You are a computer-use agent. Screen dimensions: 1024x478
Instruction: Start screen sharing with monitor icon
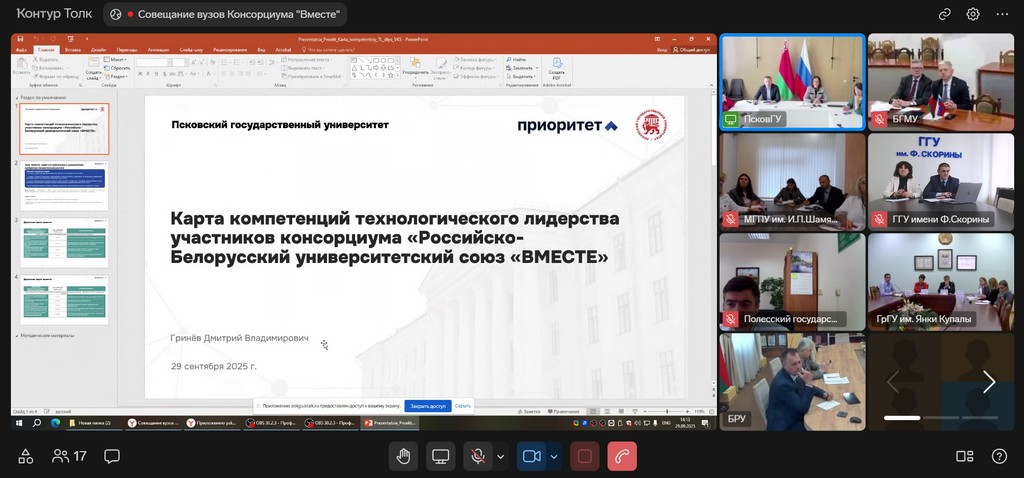pyautogui.click(x=440, y=456)
